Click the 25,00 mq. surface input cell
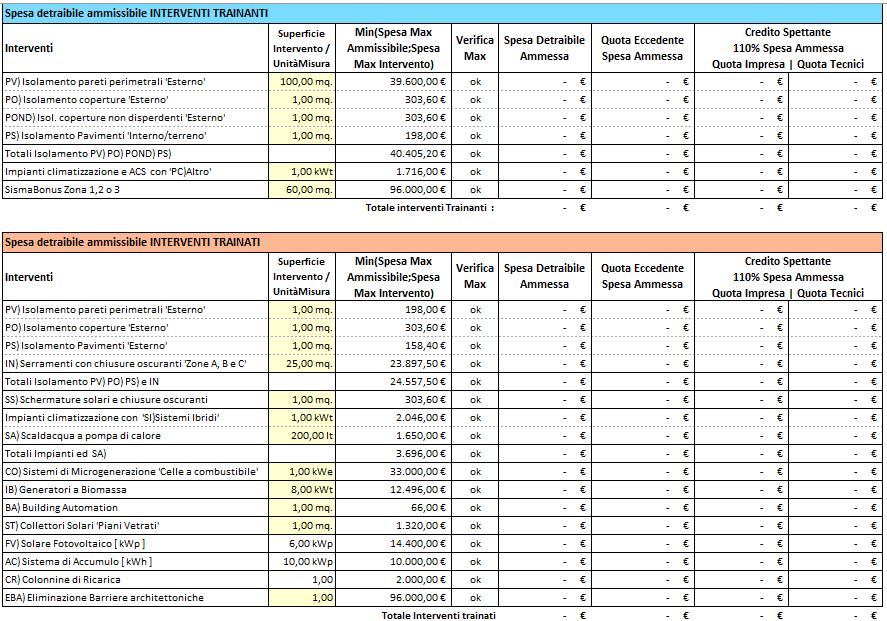The image size is (887, 621). pyautogui.click(x=302, y=364)
